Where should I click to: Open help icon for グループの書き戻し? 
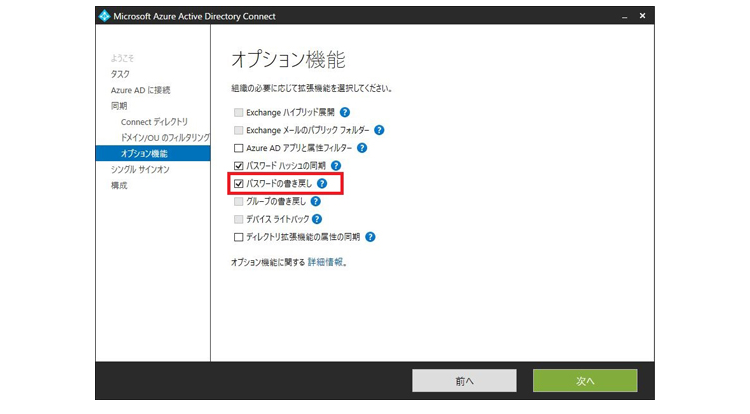[x=318, y=201]
